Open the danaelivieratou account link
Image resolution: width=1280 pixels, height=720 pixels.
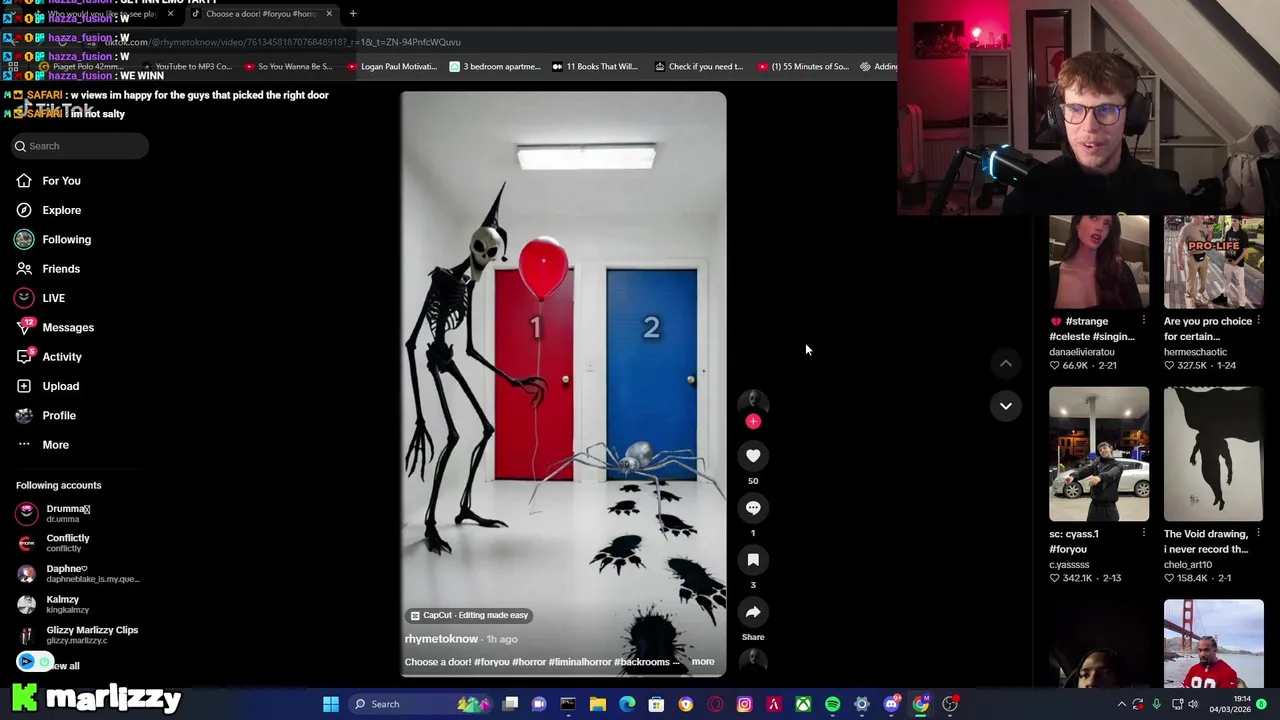pos(1081,352)
